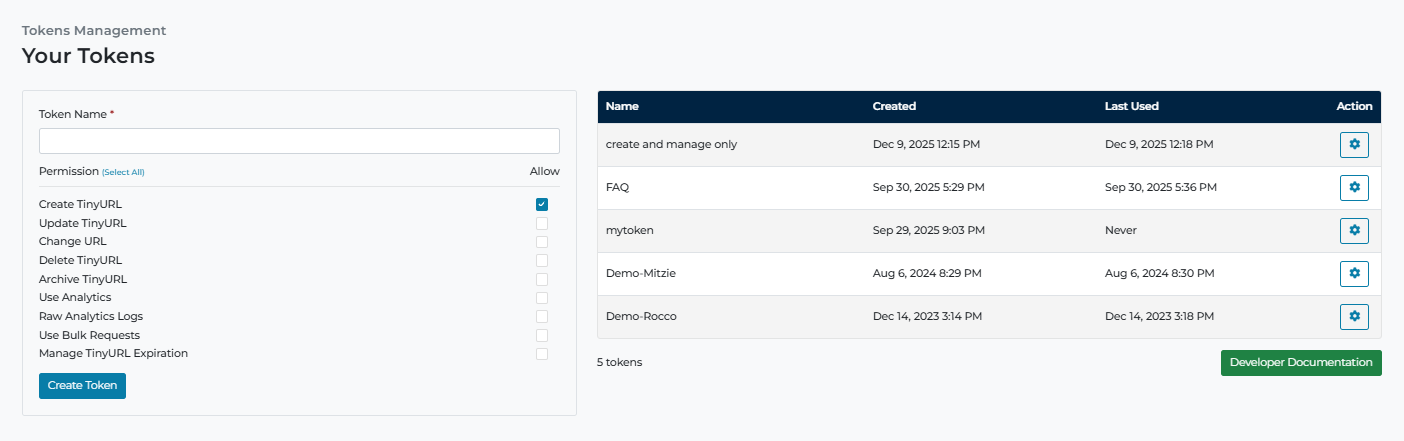Open the Developer Documentation
Viewport: 1404px width, 441px height.
tap(1301, 363)
